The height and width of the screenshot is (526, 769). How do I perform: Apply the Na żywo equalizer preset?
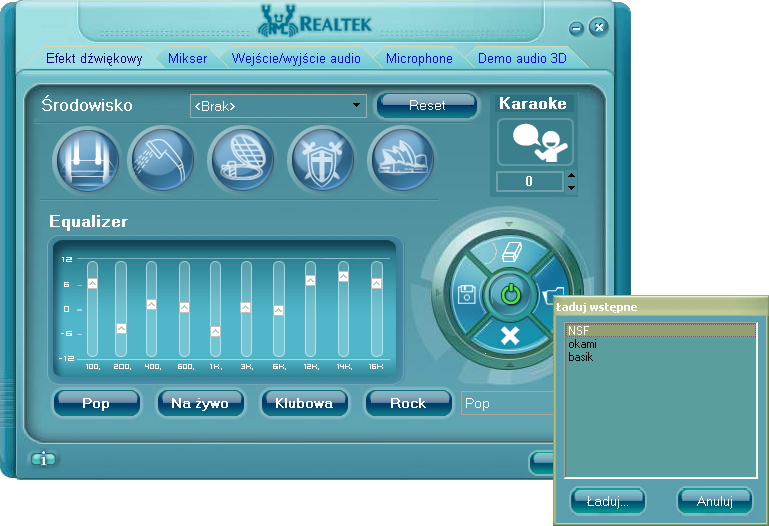pyautogui.click(x=201, y=403)
